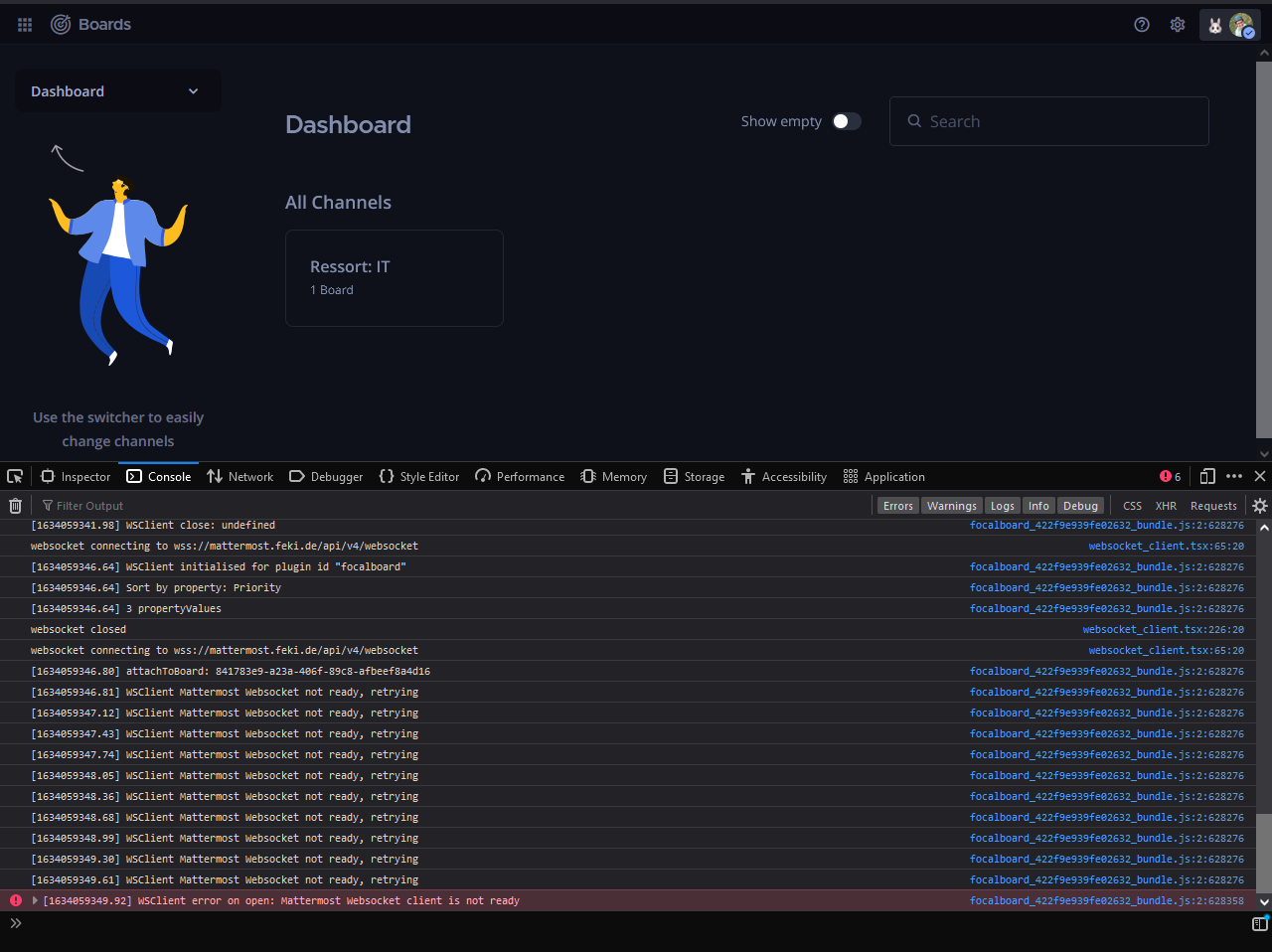Toggle the CSS filter
1272x952 pixels.
(1133, 506)
